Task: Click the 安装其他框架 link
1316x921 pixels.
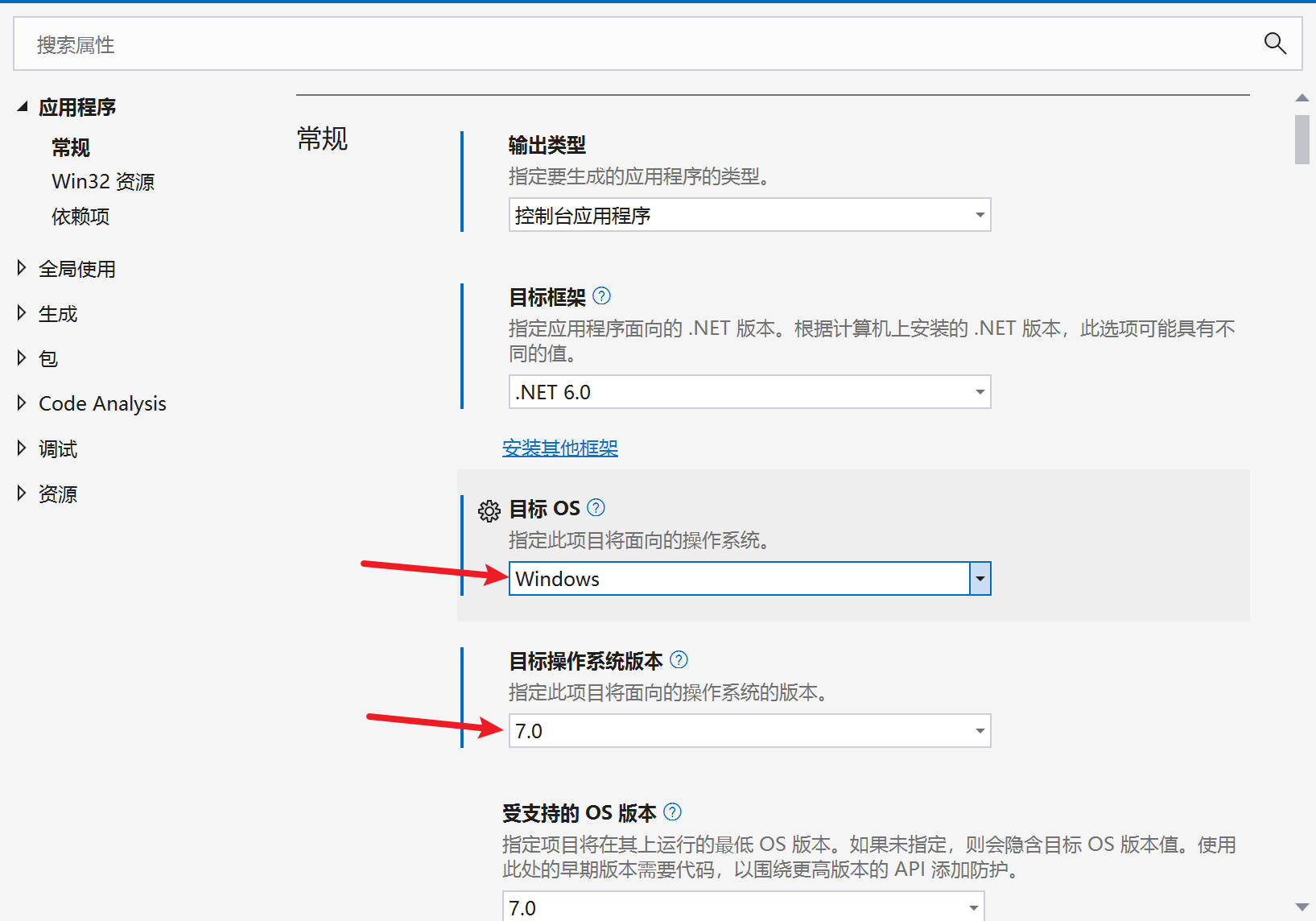Action: [559, 448]
